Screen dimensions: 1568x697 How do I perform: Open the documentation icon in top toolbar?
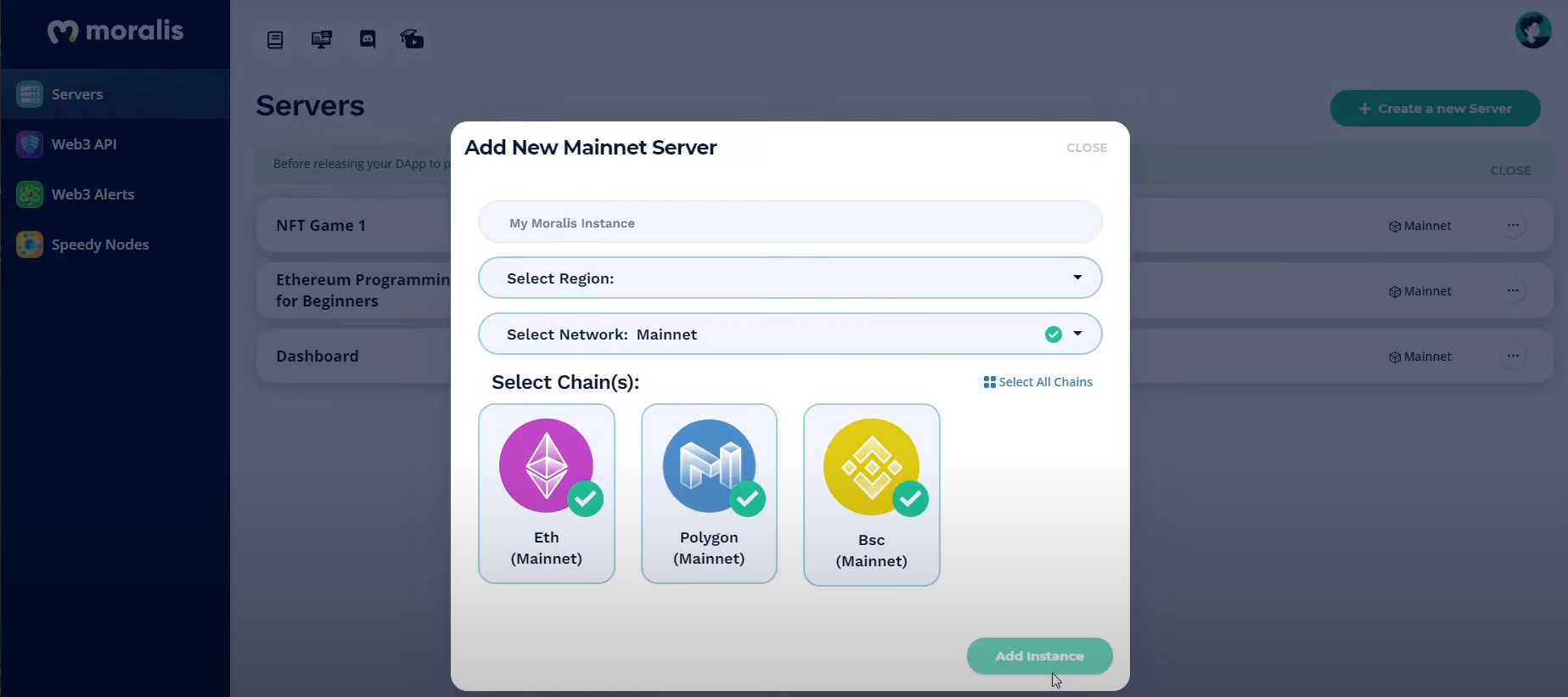pos(275,40)
